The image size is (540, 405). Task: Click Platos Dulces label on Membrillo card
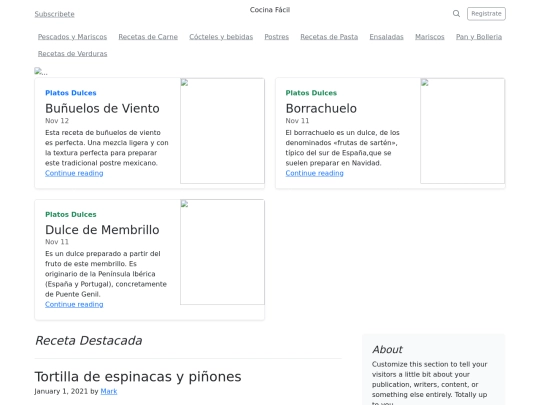(x=71, y=215)
